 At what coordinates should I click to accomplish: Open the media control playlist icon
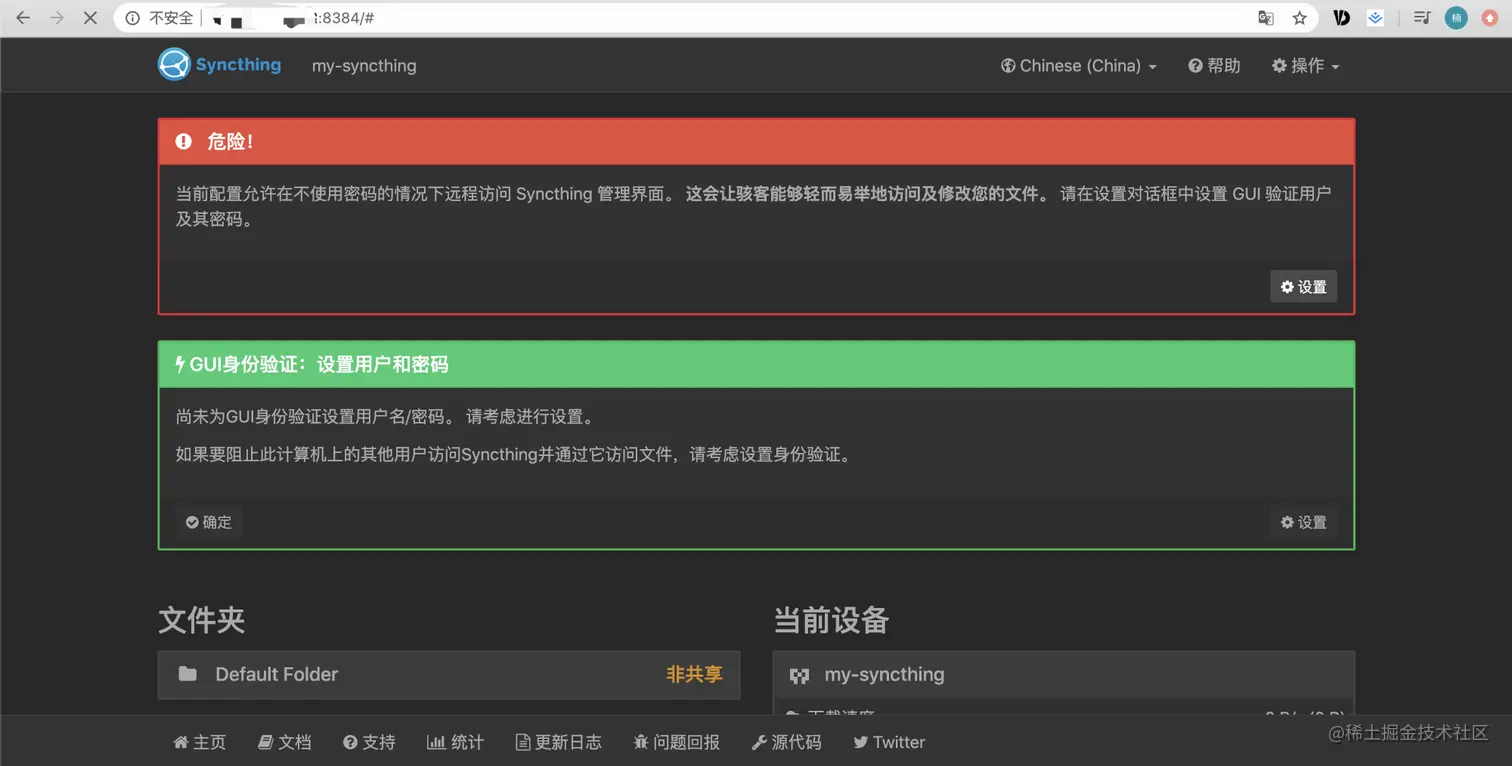1422,18
